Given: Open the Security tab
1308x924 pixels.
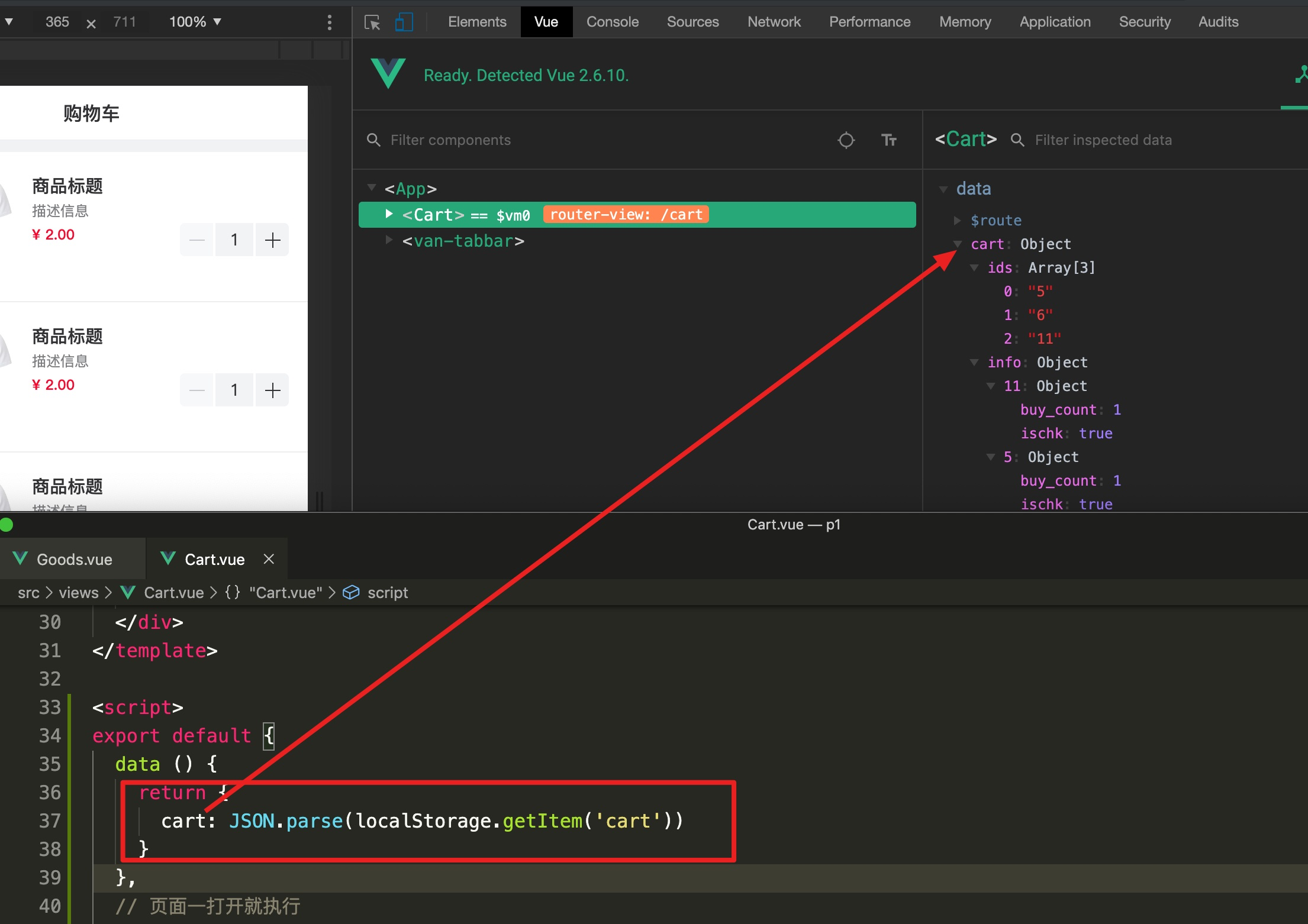Looking at the screenshot, I should (x=1145, y=22).
